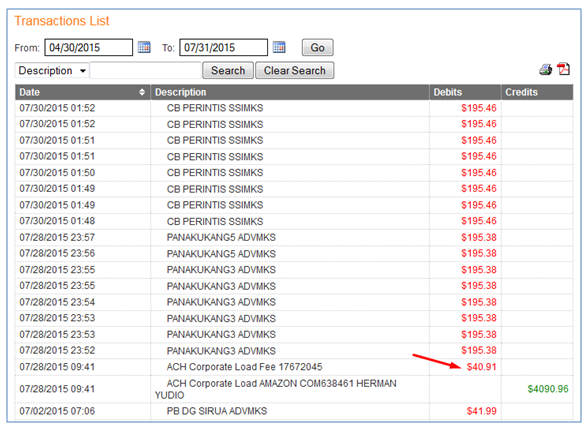Open the From date calendar picker
The image size is (587, 429).
click(x=144, y=48)
